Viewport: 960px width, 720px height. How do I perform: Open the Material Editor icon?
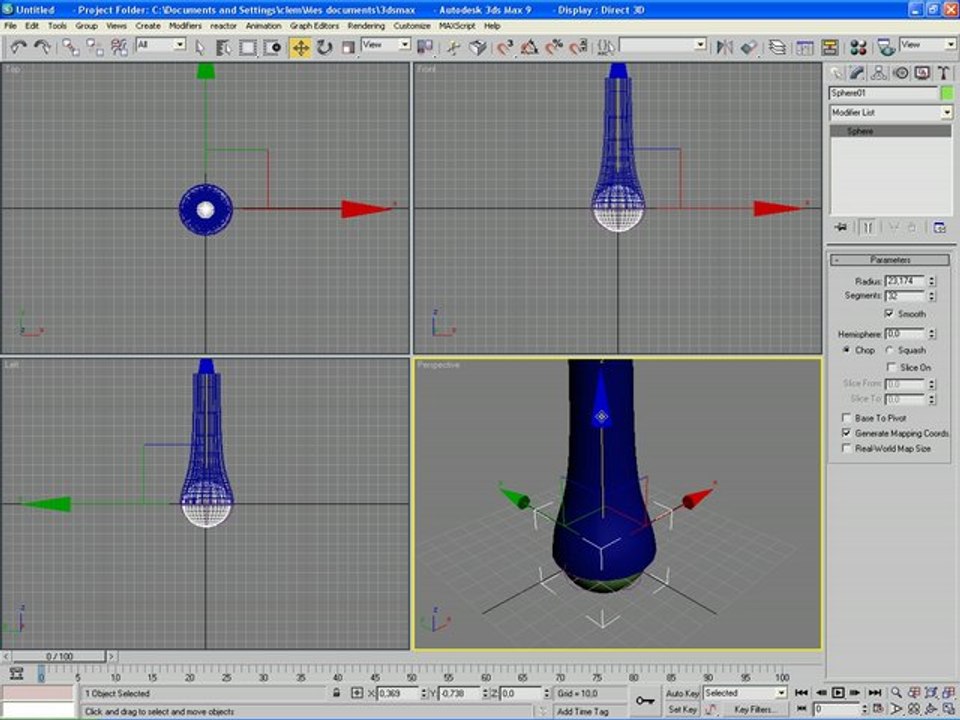(x=858, y=47)
